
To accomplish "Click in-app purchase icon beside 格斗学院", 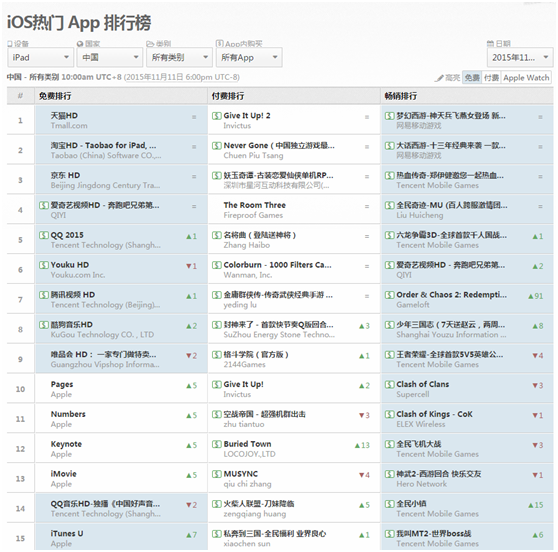I will (216, 355).
